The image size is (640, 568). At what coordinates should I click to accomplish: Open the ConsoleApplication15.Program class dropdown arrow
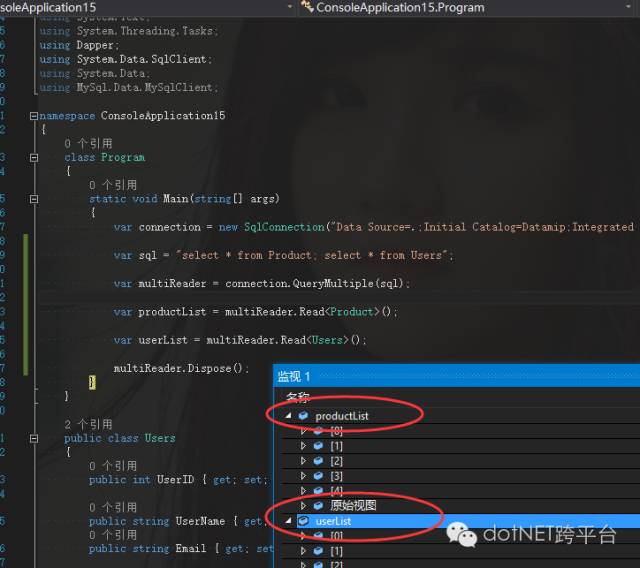point(628,7)
